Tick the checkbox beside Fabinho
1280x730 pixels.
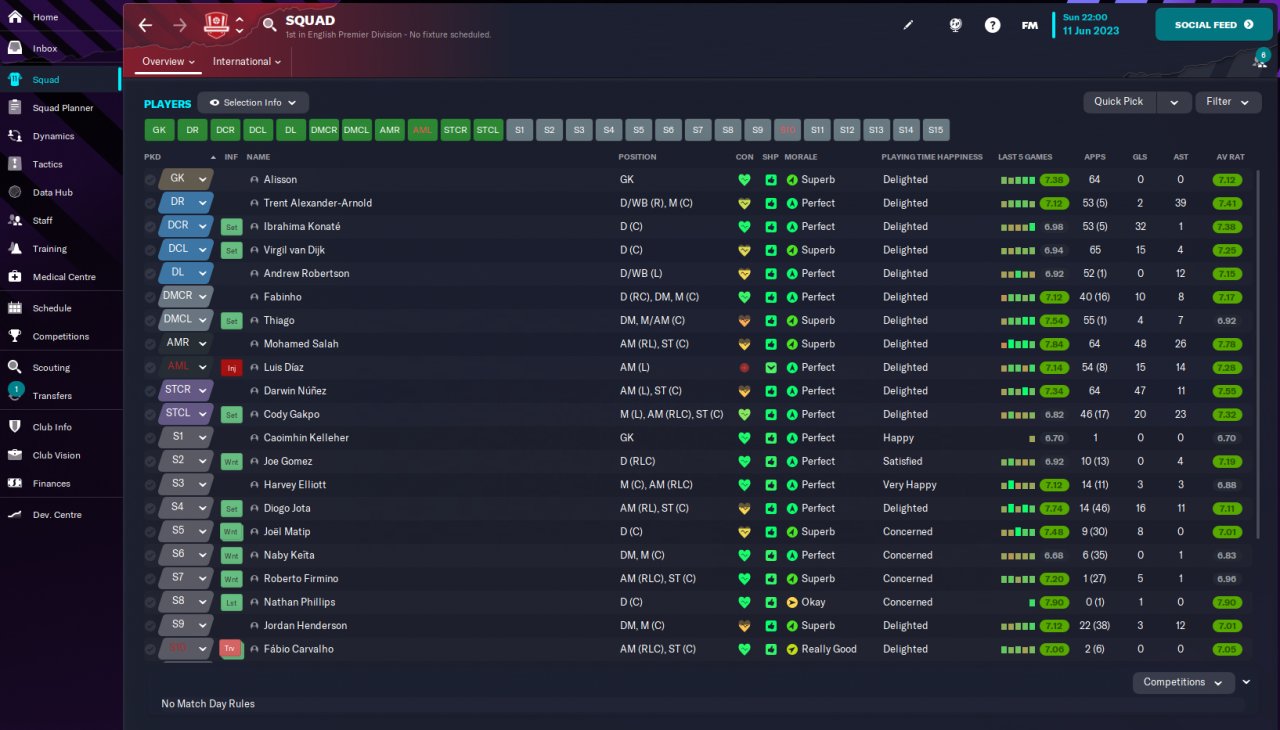click(x=150, y=297)
